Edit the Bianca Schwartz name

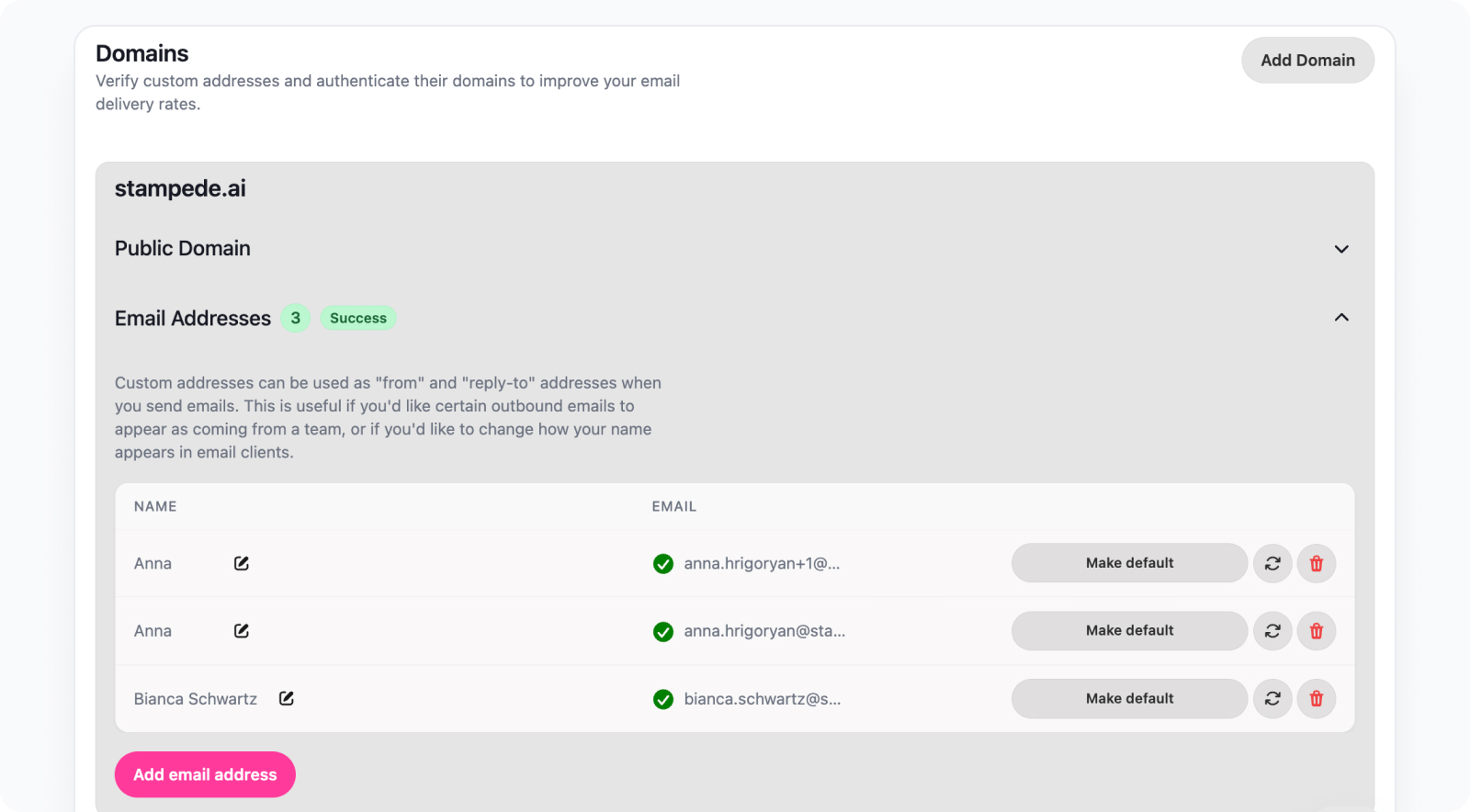click(287, 699)
